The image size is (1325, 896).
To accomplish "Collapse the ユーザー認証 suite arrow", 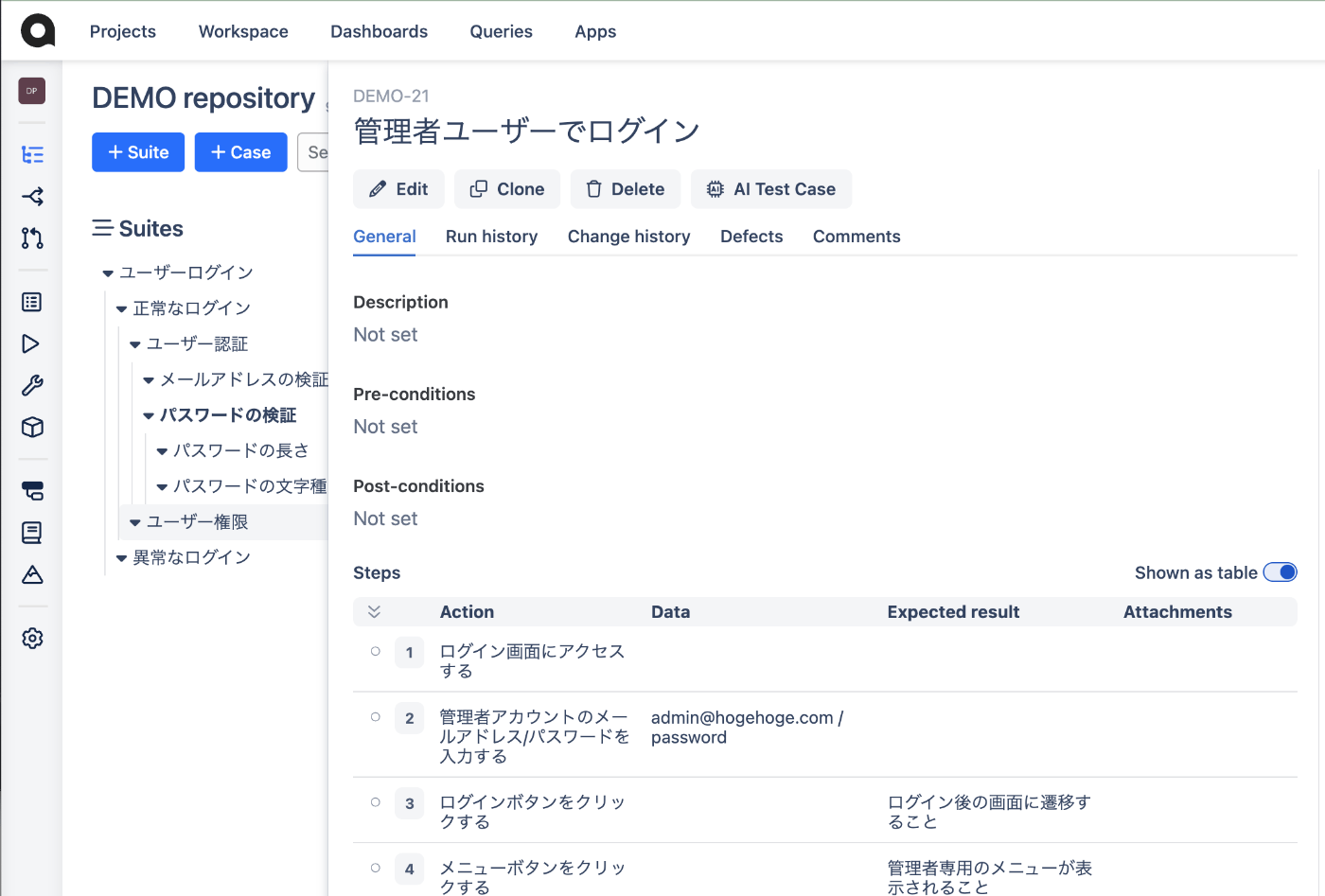I will pyautogui.click(x=134, y=344).
